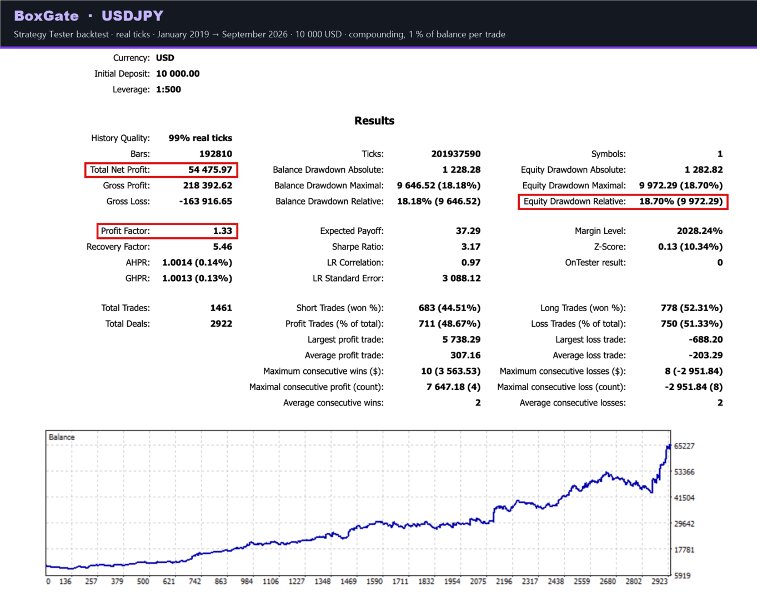The height and width of the screenshot is (600, 757).
Task: Select Z-Score value 0.13 (10.34%)
Action: pyautogui.click(x=690, y=247)
